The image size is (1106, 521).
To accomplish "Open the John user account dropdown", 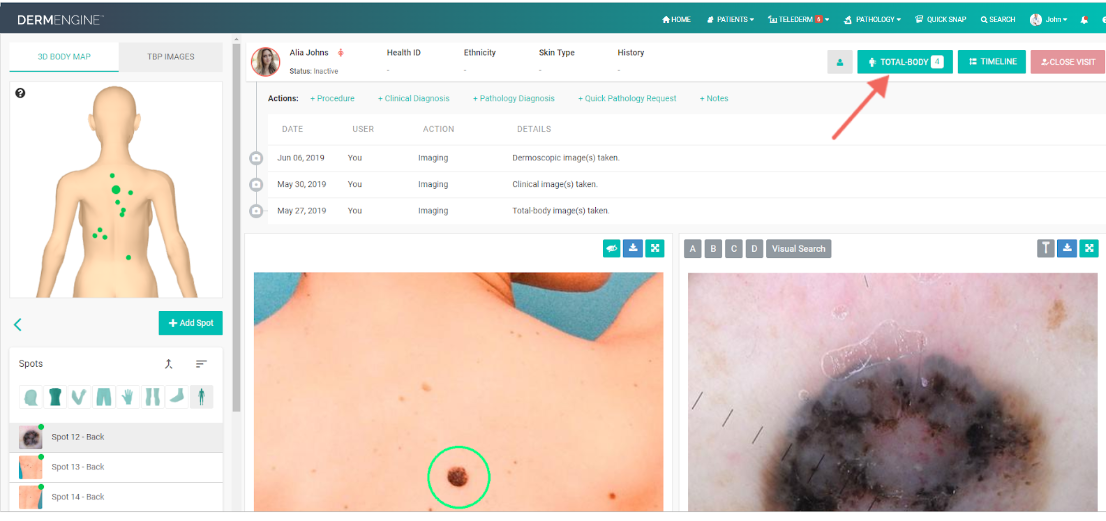I will click(1049, 20).
